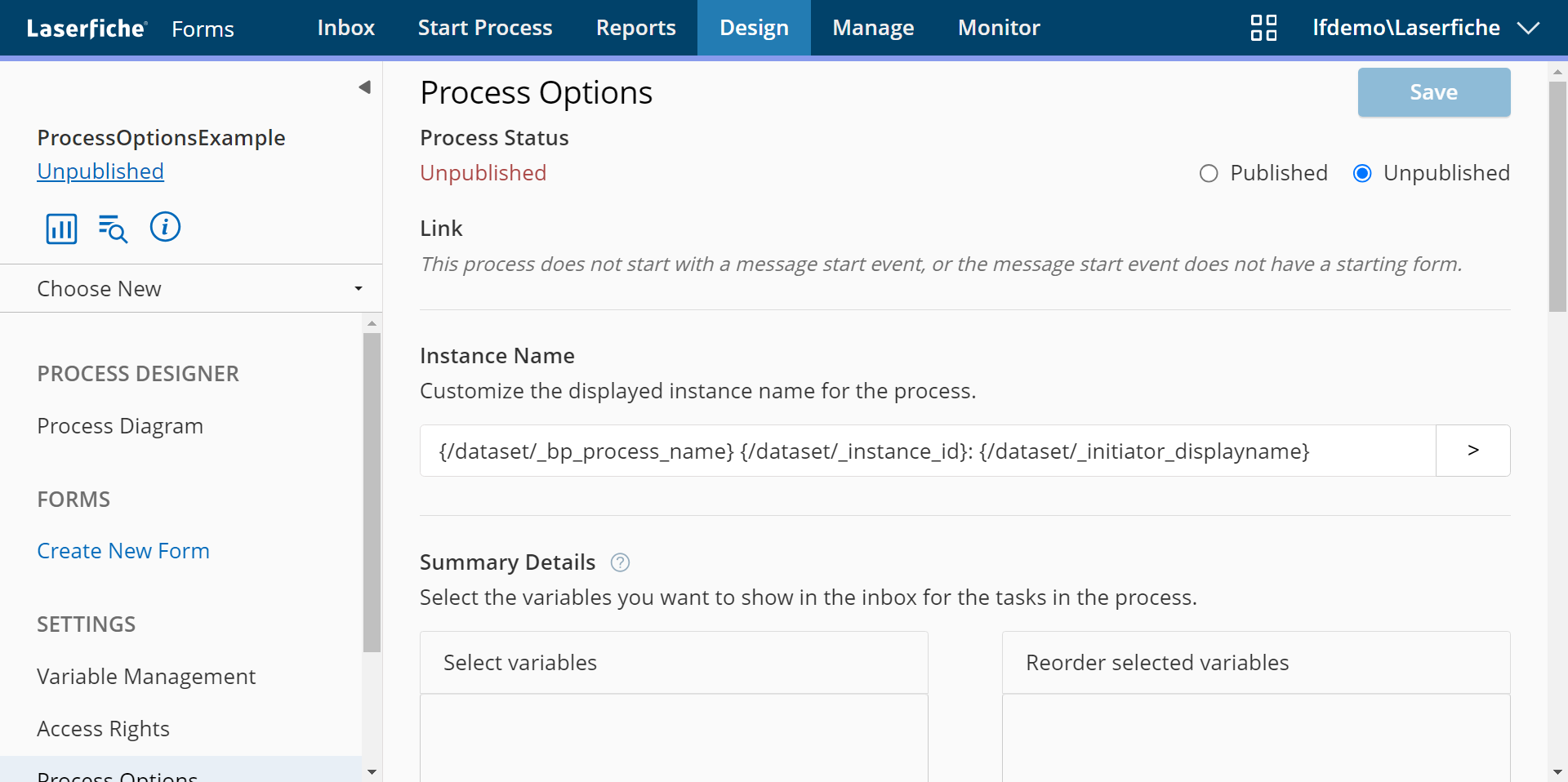
Task: Open the app launcher grid icon
Action: point(1263,28)
